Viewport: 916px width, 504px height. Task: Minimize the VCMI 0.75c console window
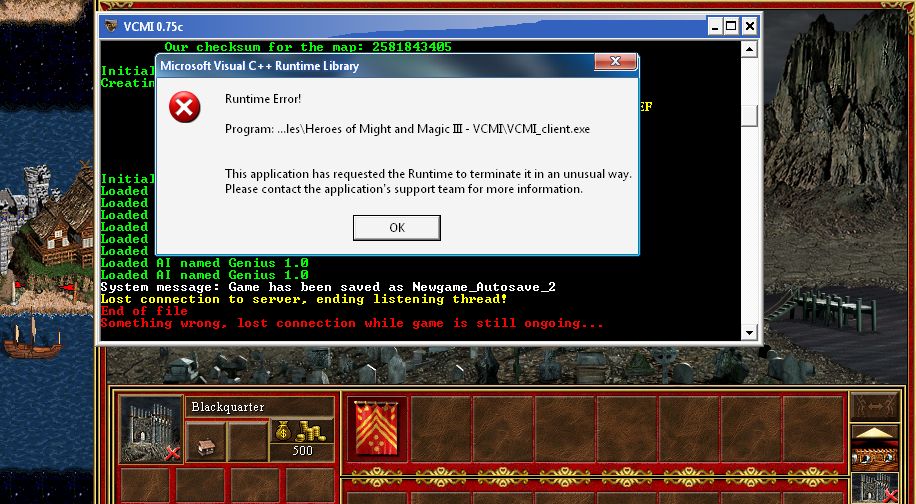click(x=713, y=26)
